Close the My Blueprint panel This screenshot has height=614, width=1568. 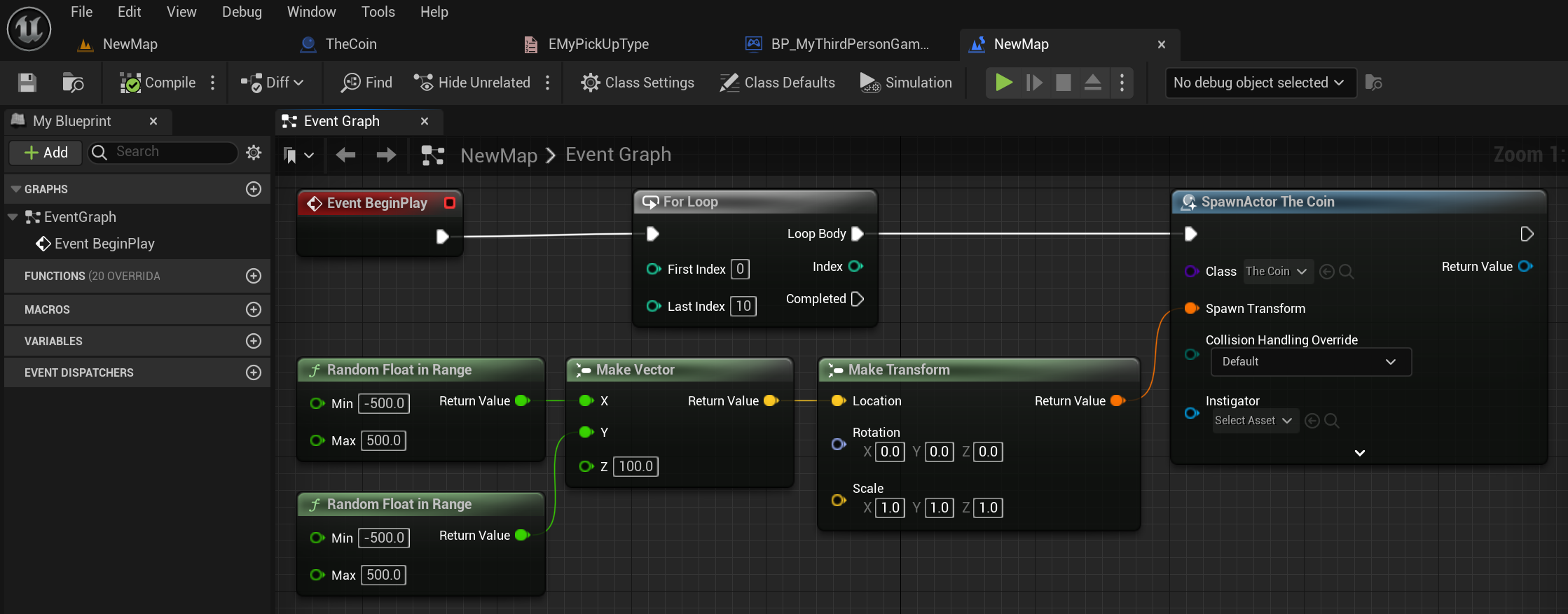click(153, 121)
